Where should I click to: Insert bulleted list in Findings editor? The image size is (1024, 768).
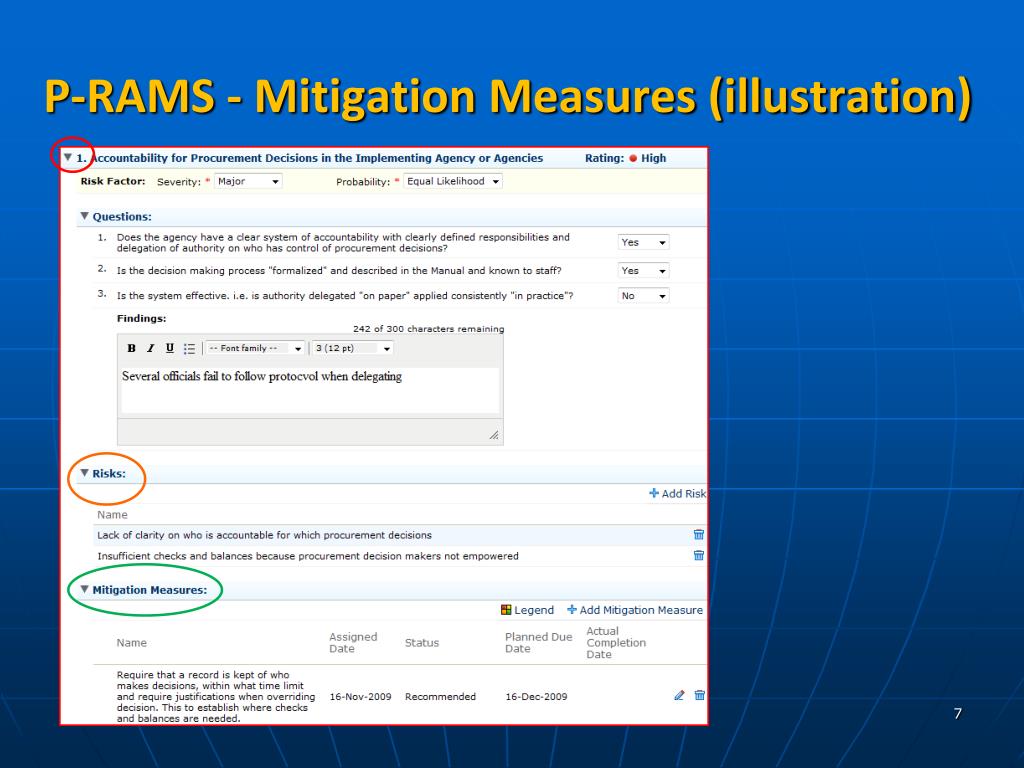coord(189,349)
